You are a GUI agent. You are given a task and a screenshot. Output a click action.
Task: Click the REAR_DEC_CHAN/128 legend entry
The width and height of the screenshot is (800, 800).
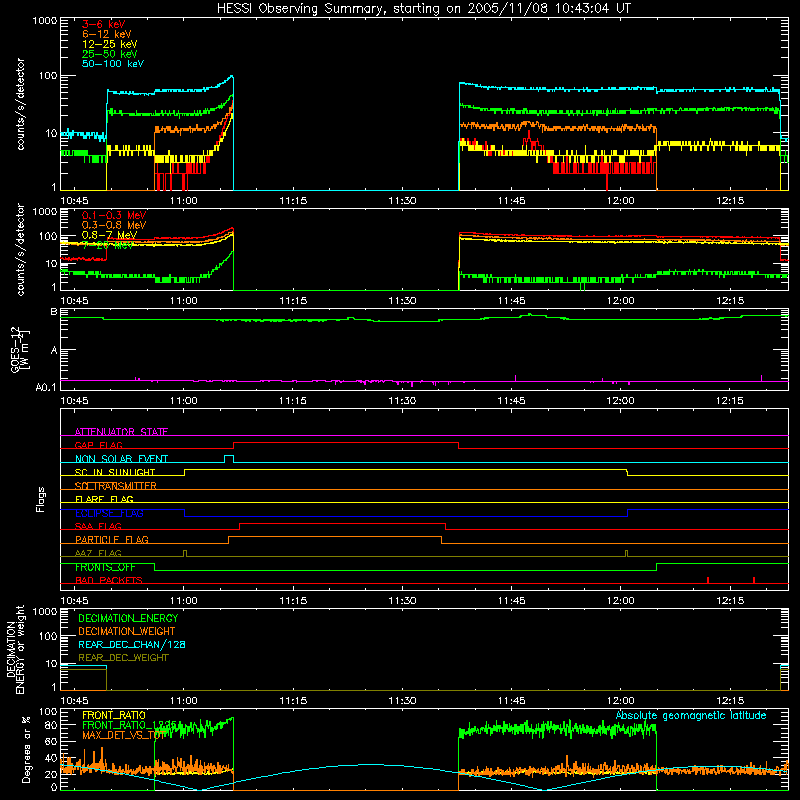pyautogui.click(x=132, y=644)
